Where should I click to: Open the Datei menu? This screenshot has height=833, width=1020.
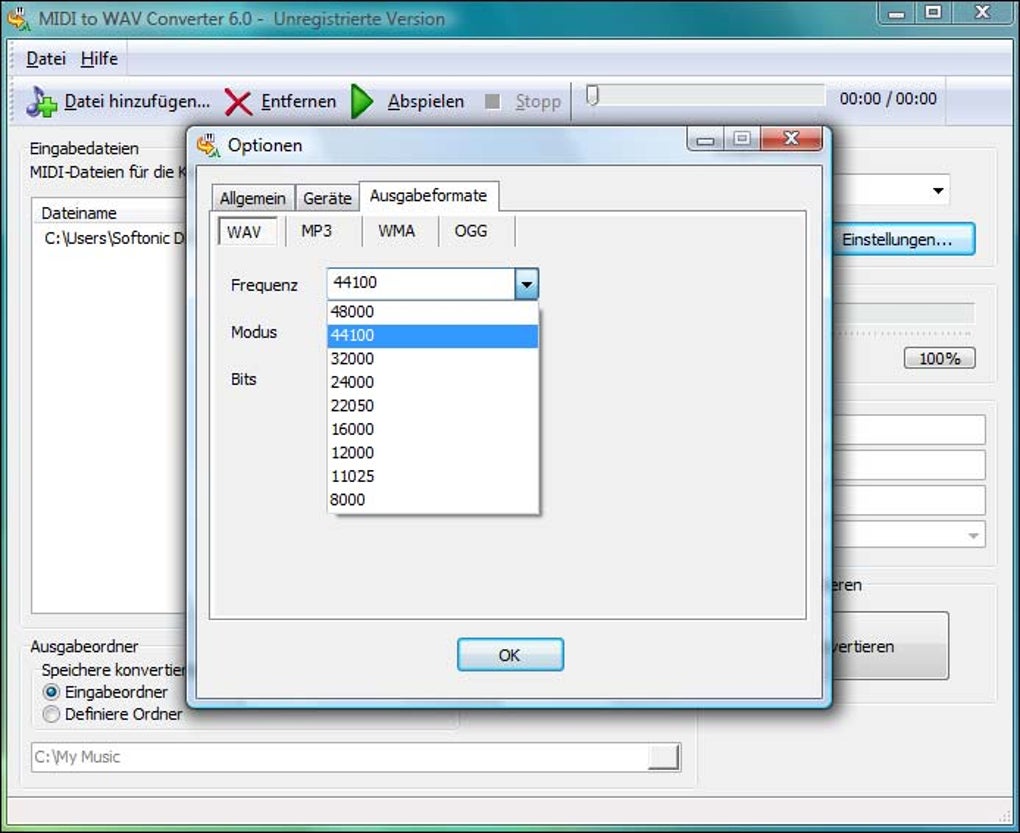click(46, 59)
